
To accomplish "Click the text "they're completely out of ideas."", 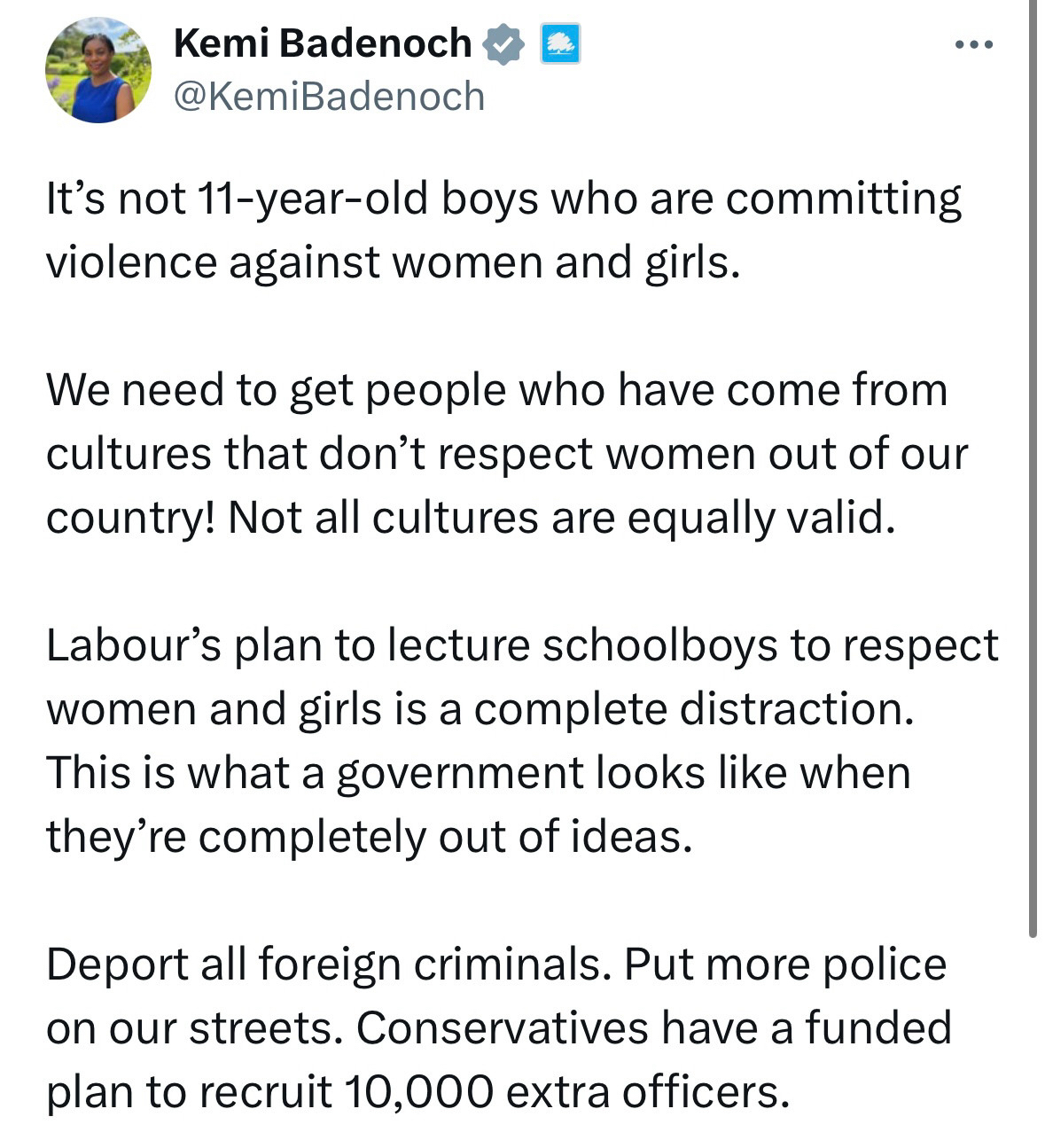I will click(369, 837).
